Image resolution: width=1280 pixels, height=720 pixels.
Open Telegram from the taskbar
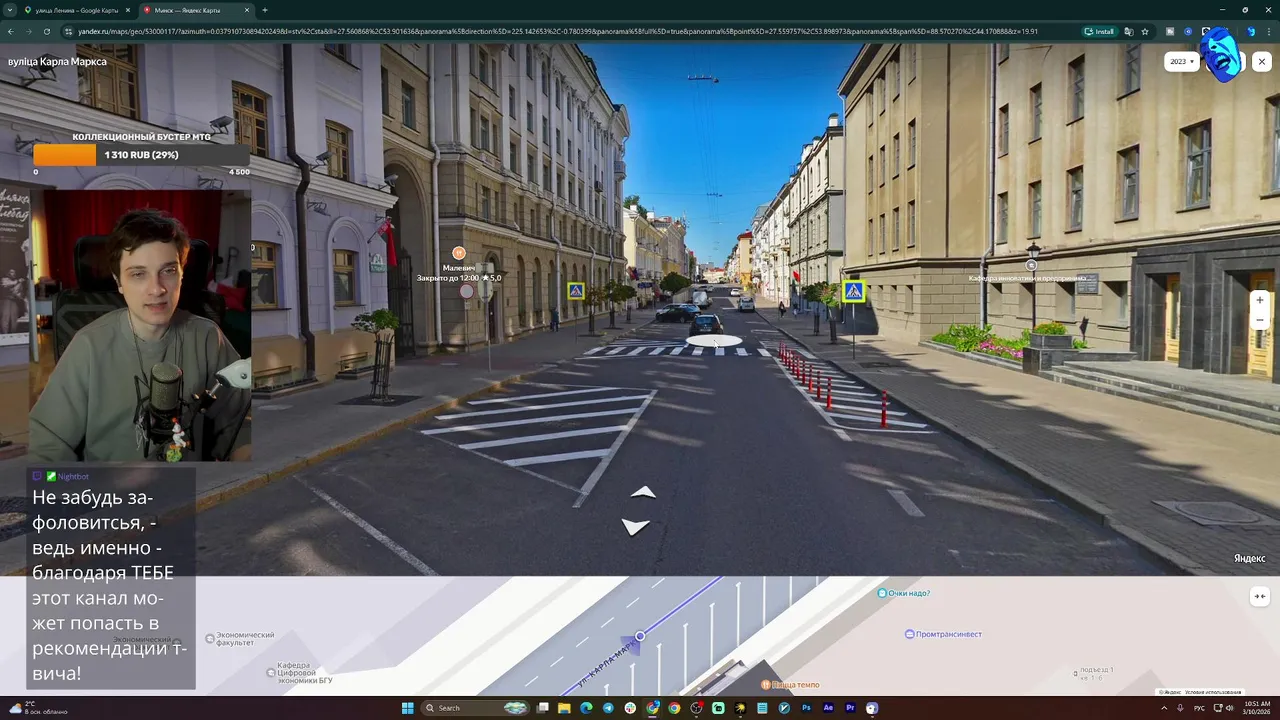point(608,708)
